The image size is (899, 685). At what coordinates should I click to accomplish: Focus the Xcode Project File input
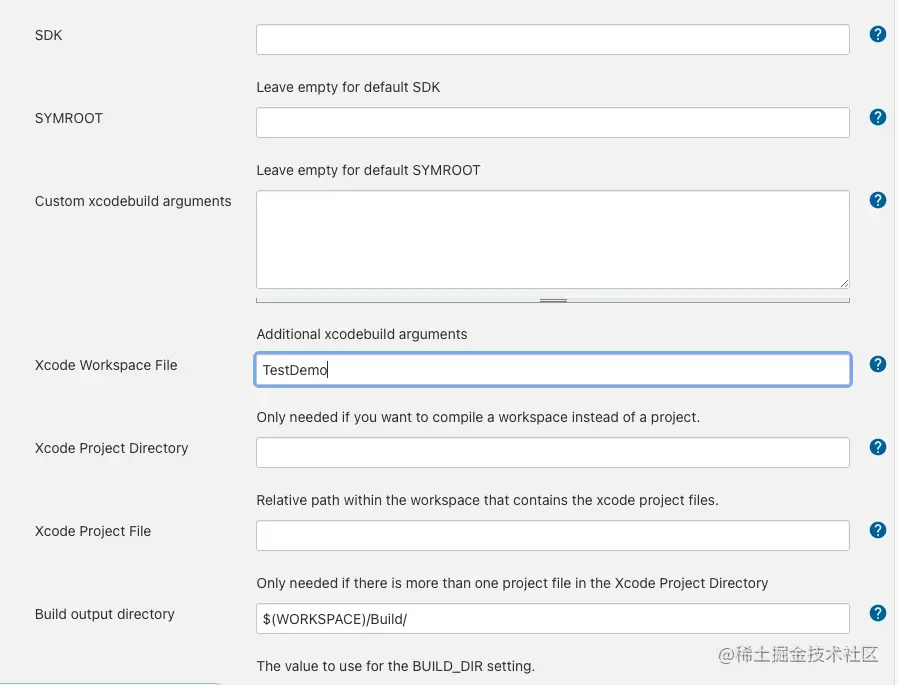(x=552, y=536)
